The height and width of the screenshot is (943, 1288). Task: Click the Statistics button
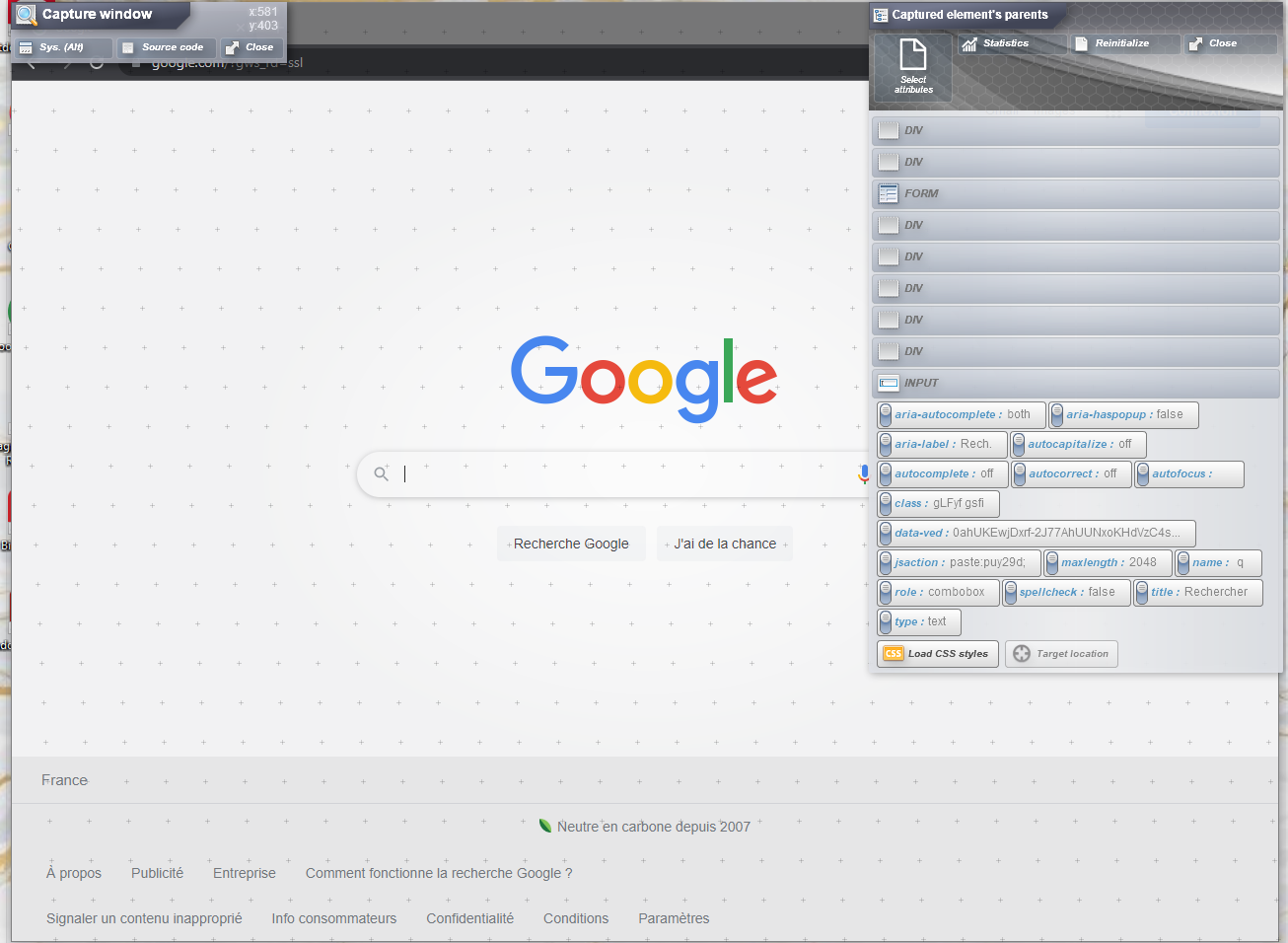pyautogui.click(x=1012, y=43)
